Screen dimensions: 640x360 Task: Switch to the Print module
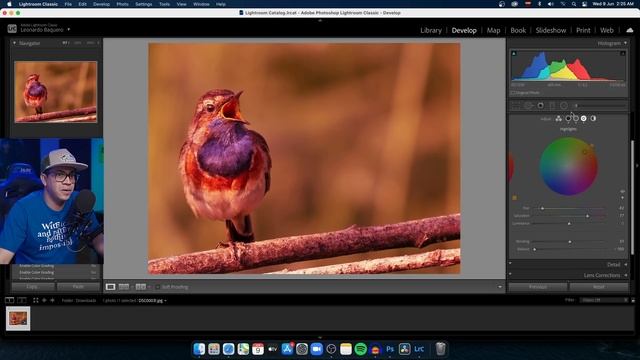click(x=583, y=30)
